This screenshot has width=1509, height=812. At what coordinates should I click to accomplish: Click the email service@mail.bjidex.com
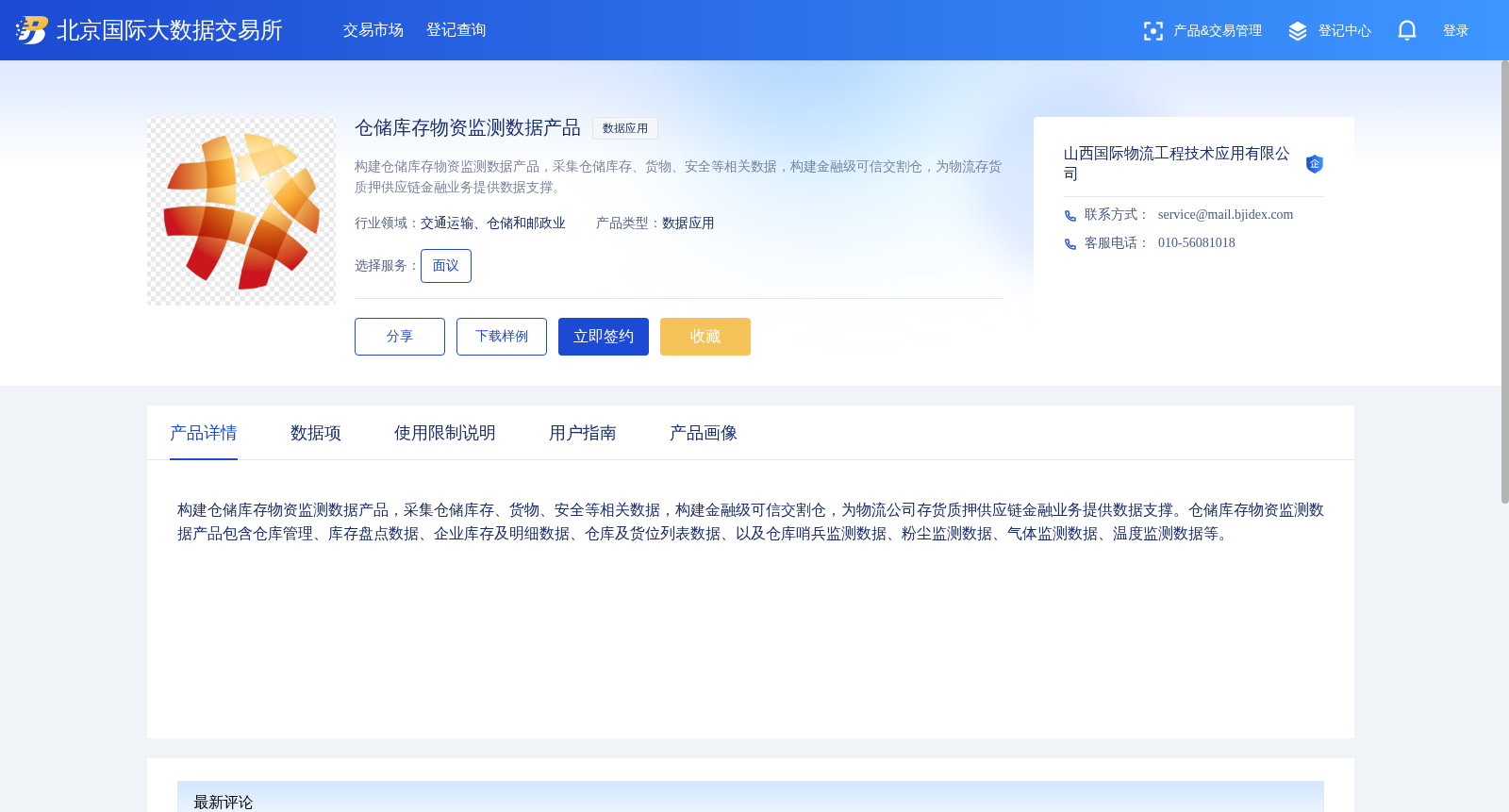point(1226,215)
